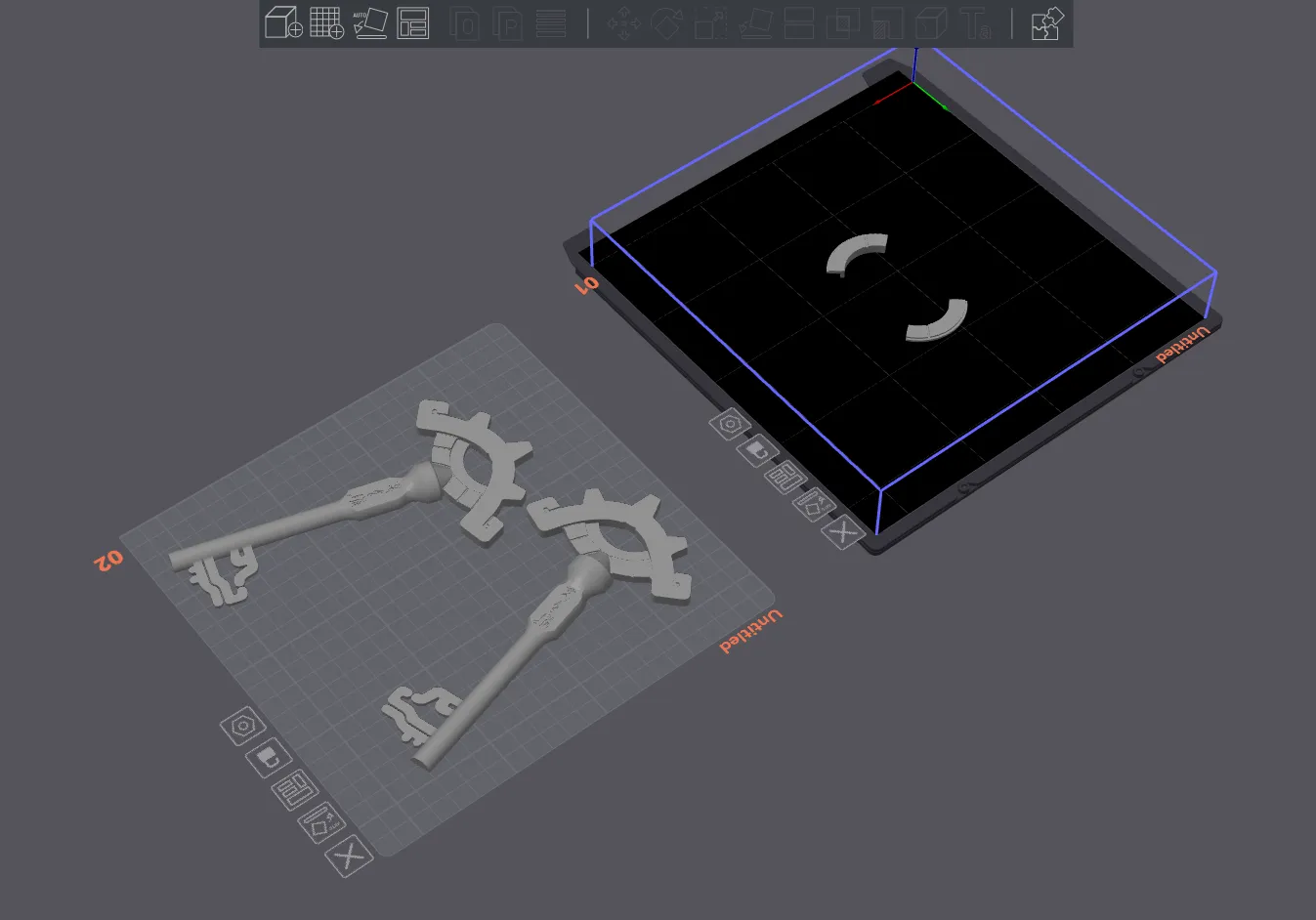This screenshot has height=920, width=1316.
Task: Switch to Assembly view puzzle icon
Action: [x=1047, y=22]
